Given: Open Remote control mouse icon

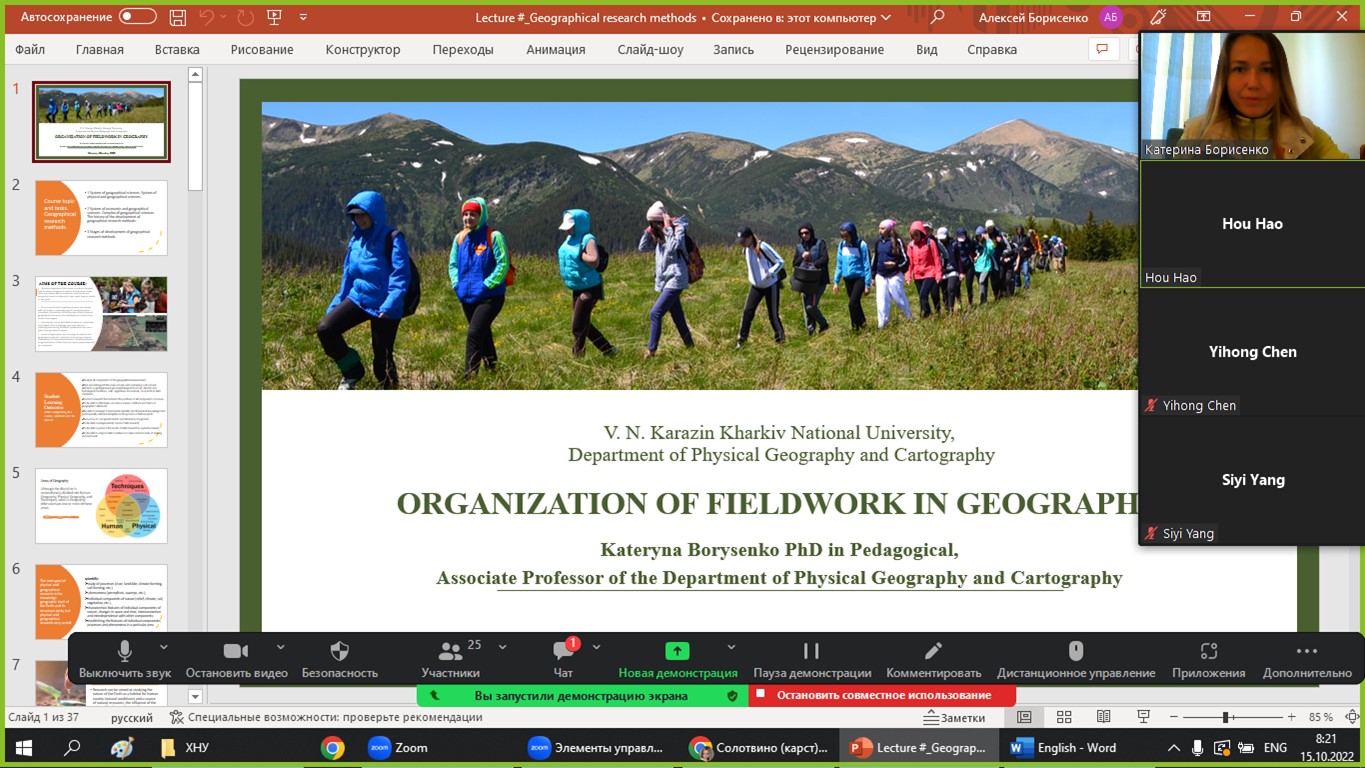Looking at the screenshot, I should click(1076, 652).
